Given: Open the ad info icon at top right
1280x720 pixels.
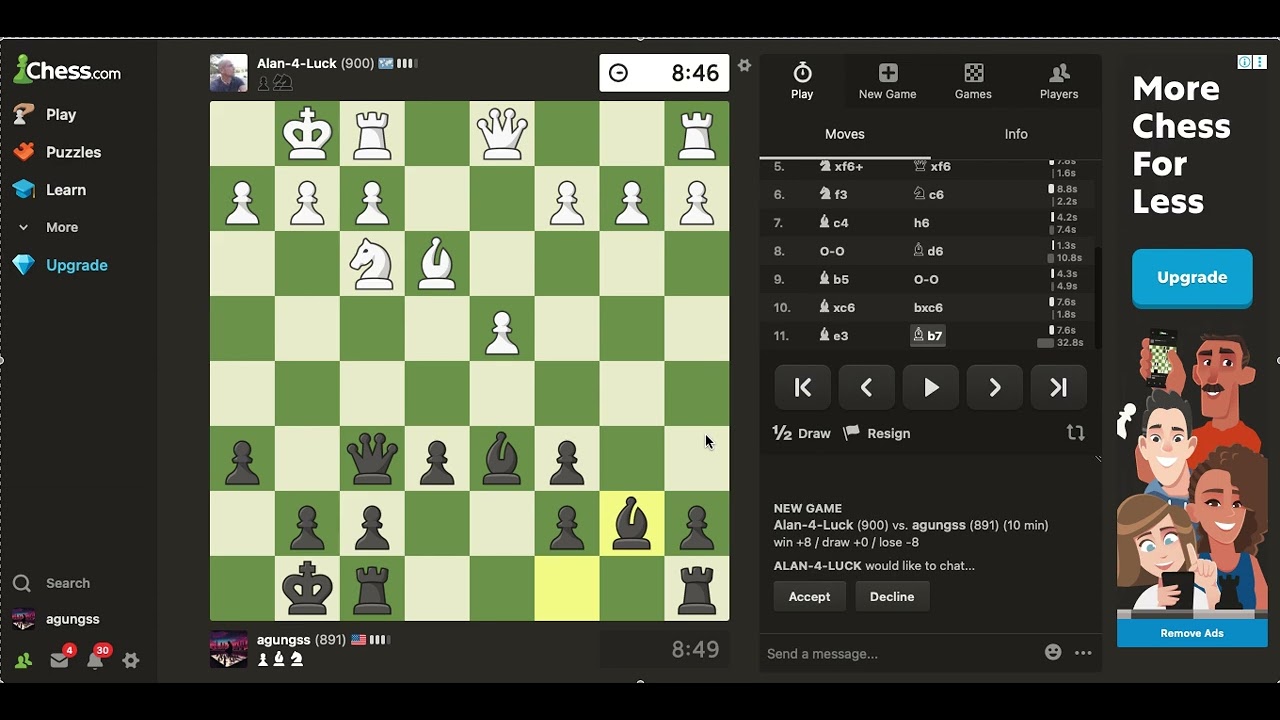Looking at the screenshot, I should (1245, 62).
